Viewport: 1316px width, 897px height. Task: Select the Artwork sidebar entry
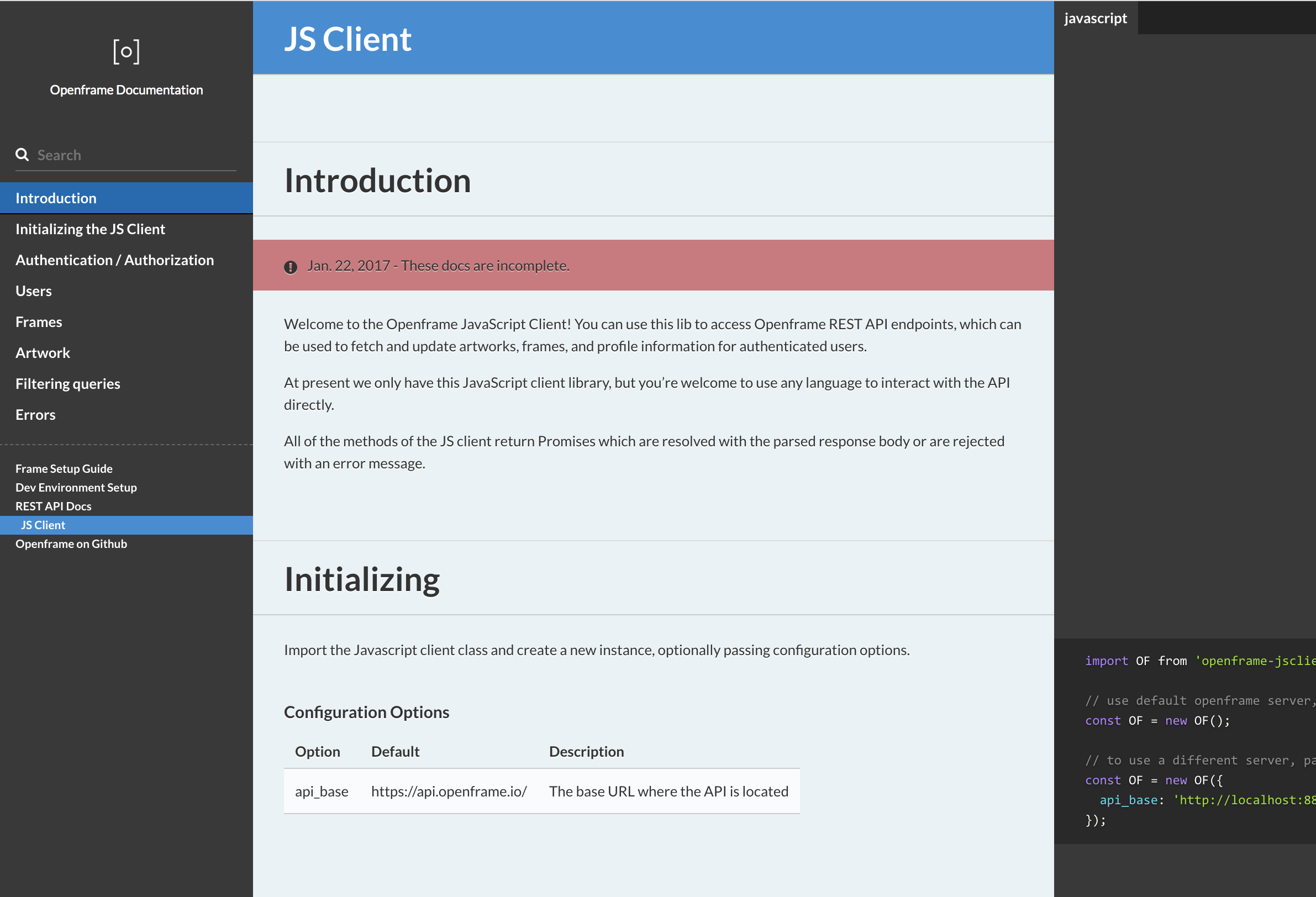(x=43, y=352)
